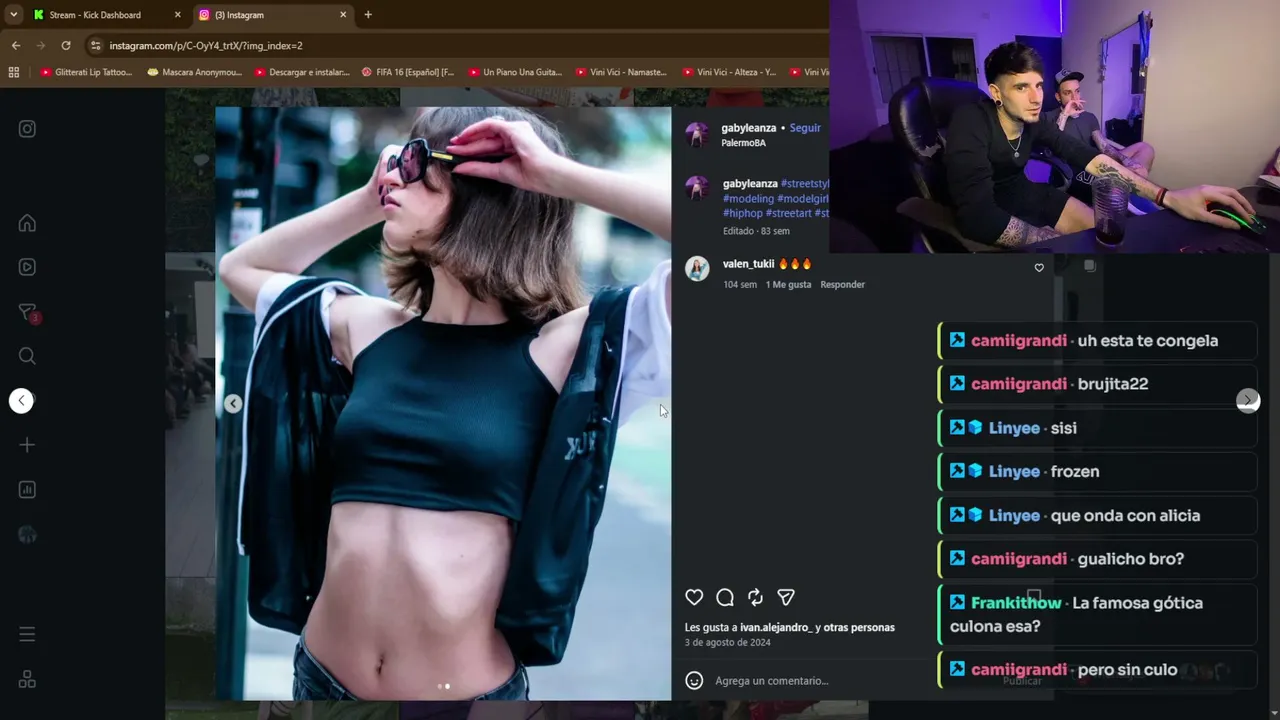1280x720 pixels.
Task: Click the Agrega un comentario field
Action: tap(771, 681)
